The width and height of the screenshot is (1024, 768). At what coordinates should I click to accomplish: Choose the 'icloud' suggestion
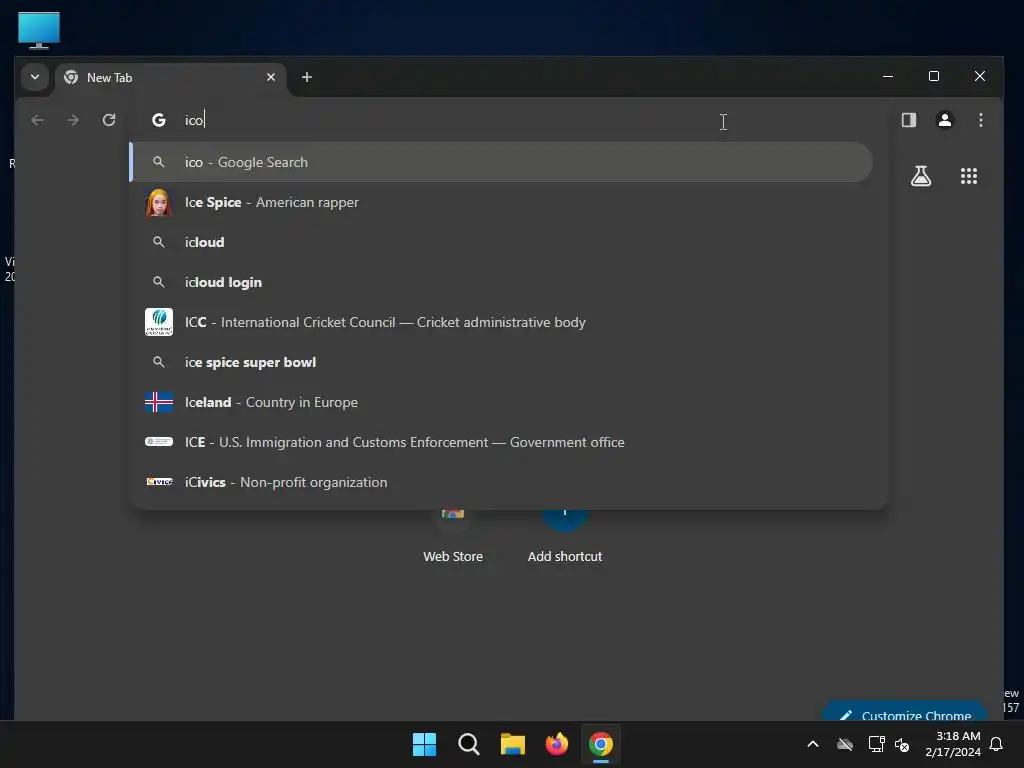coord(501,242)
